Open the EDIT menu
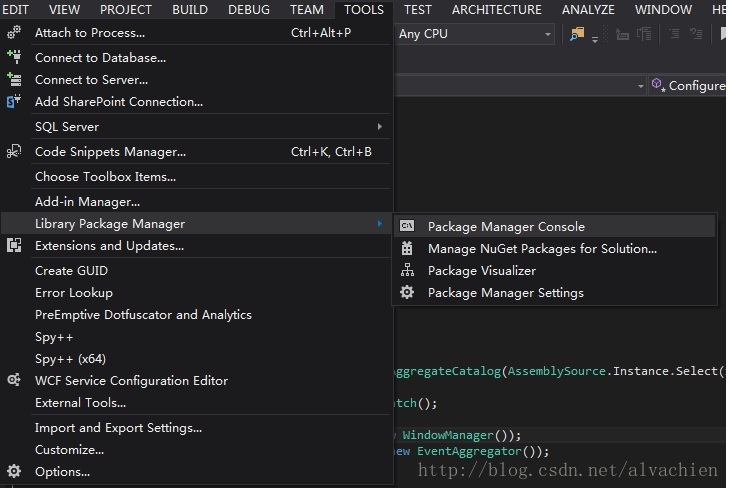Image resolution: width=729 pixels, height=490 pixels. [x=16, y=9]
